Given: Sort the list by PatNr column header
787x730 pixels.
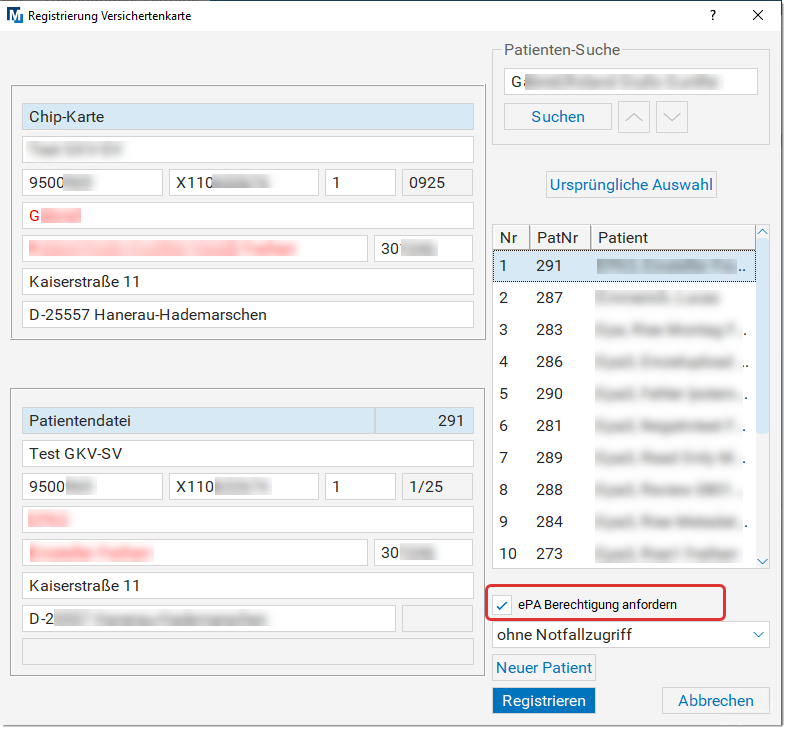Looking at the screenshot, I should (559, 237).
